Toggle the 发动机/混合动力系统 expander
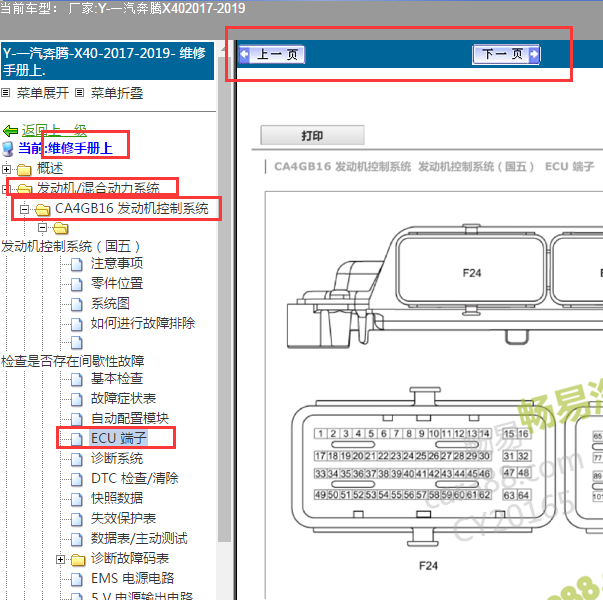 pyautogui.click(x=5, y=189)
